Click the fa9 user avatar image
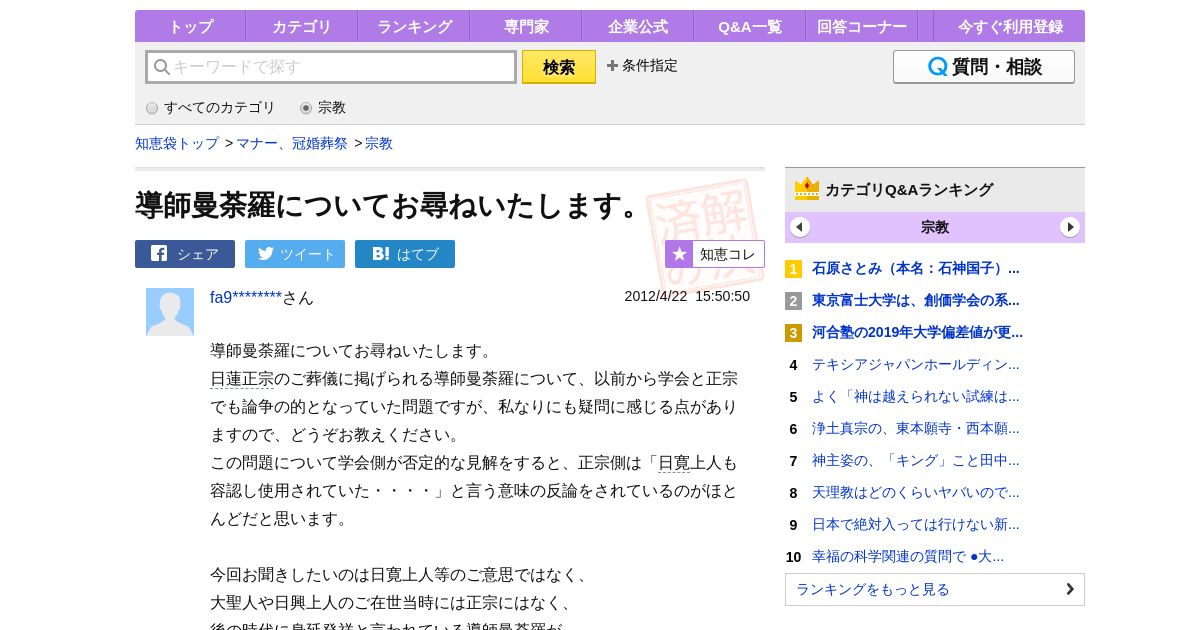 coord(170,312)
